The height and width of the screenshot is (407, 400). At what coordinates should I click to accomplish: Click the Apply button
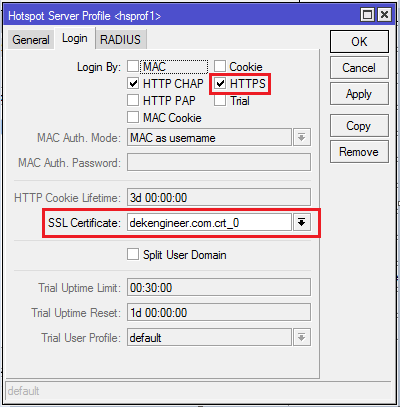tap(359, 94)
